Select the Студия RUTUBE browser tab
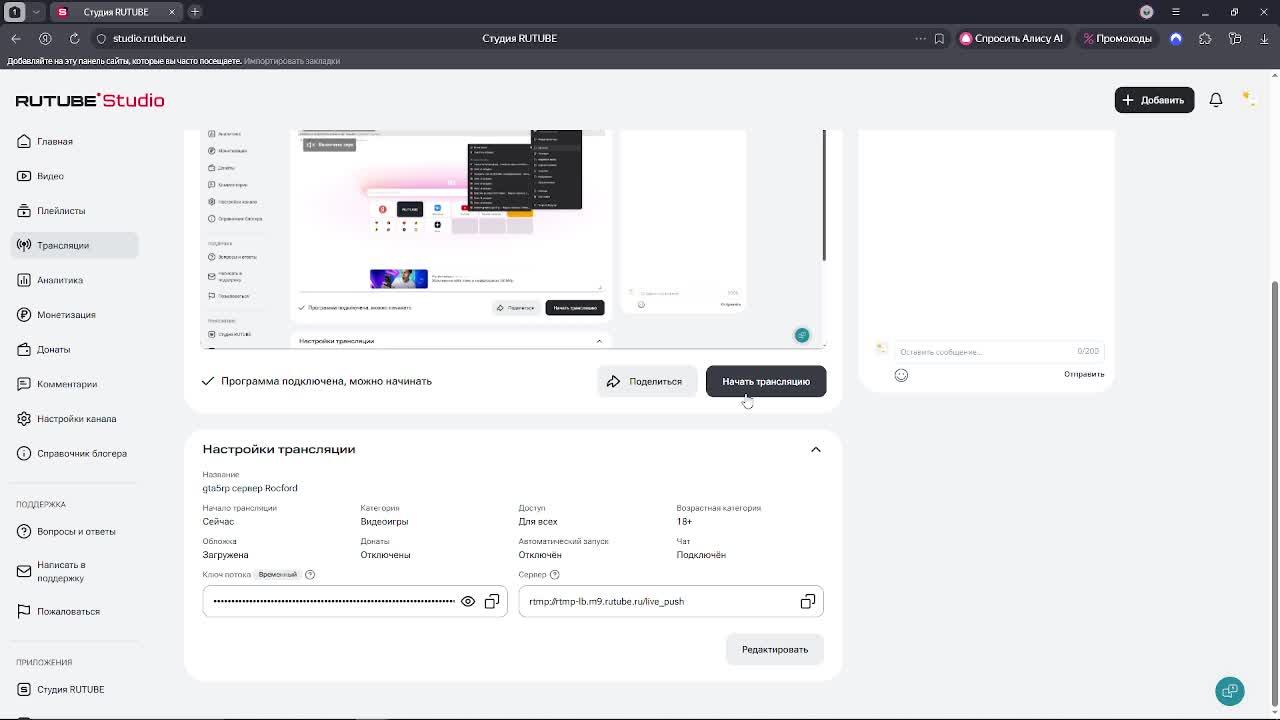Viewport: 1280px width, 720px height. 116,12
